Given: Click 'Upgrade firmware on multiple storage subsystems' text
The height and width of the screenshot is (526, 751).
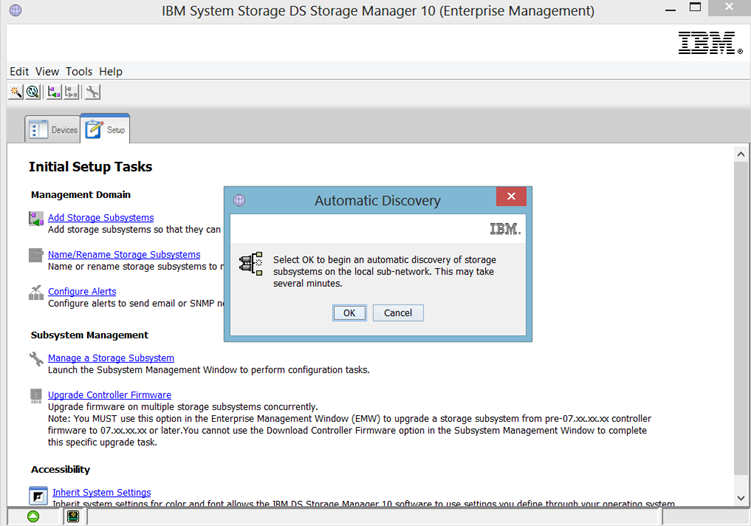Looking at the screenshot, I should pos(182,407).
